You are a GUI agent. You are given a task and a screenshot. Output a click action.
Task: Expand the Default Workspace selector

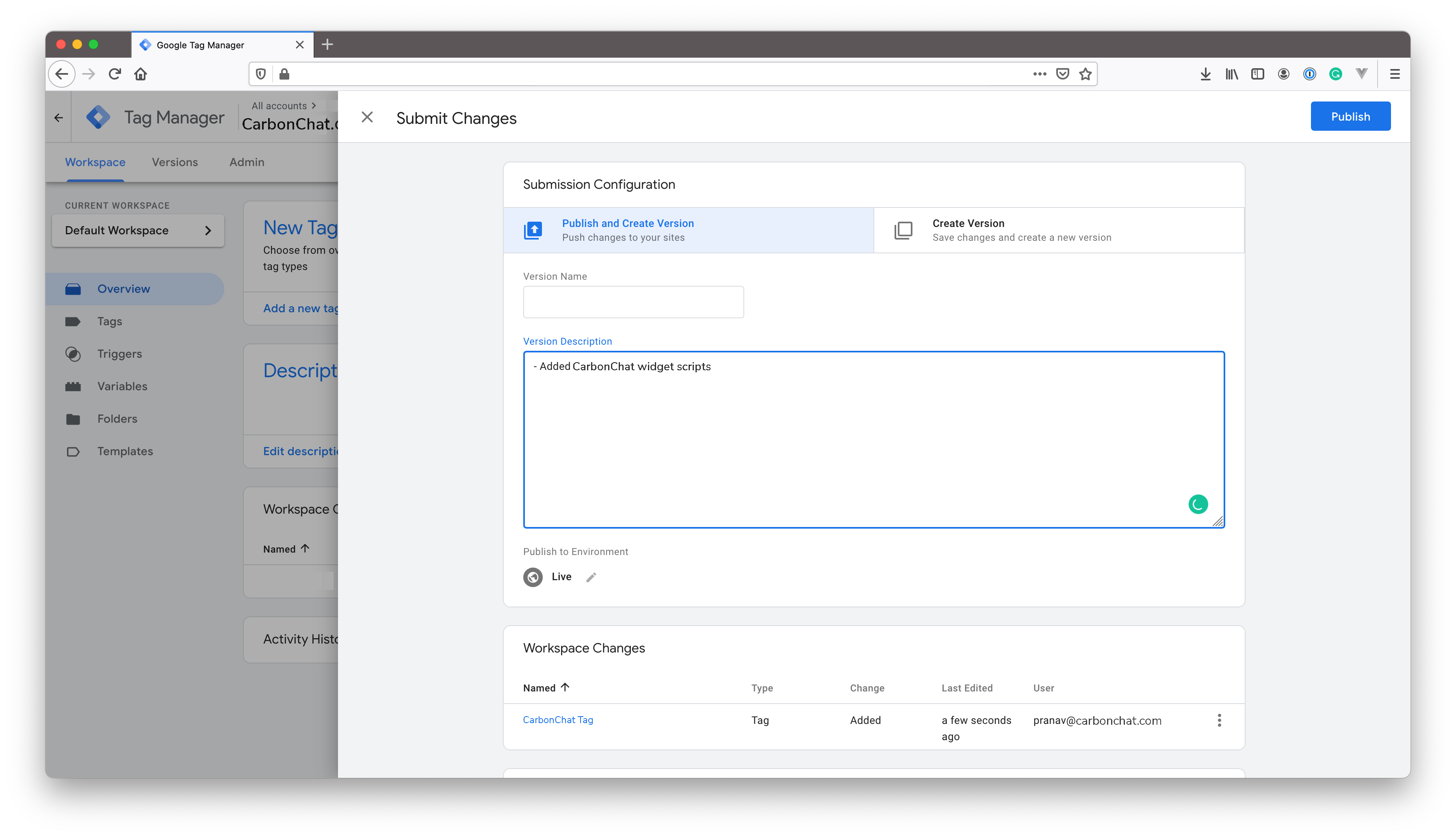point(138,230)
